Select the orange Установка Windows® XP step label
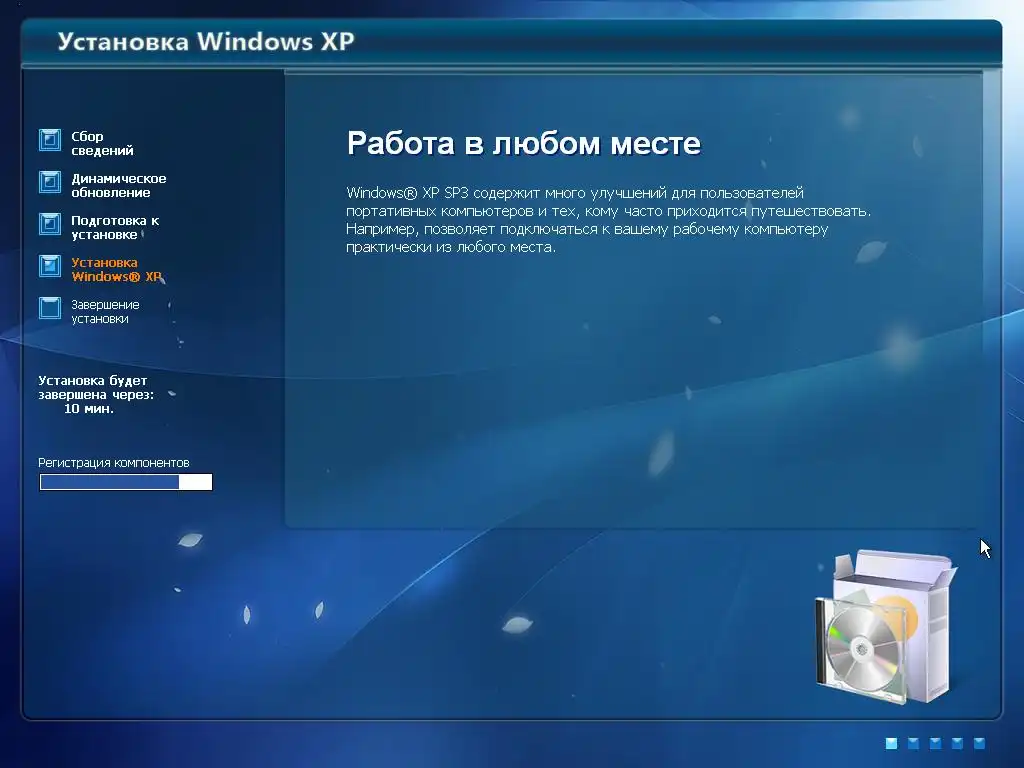 (116, 269)
